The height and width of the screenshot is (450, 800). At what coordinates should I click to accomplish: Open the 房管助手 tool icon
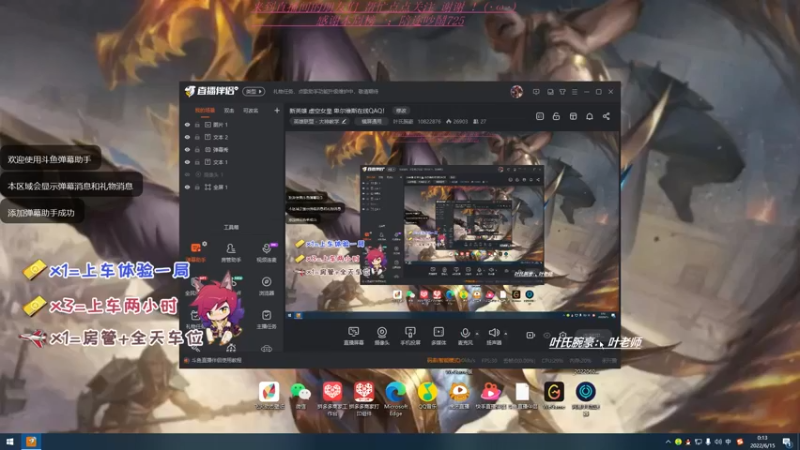[x=231, y=252]
